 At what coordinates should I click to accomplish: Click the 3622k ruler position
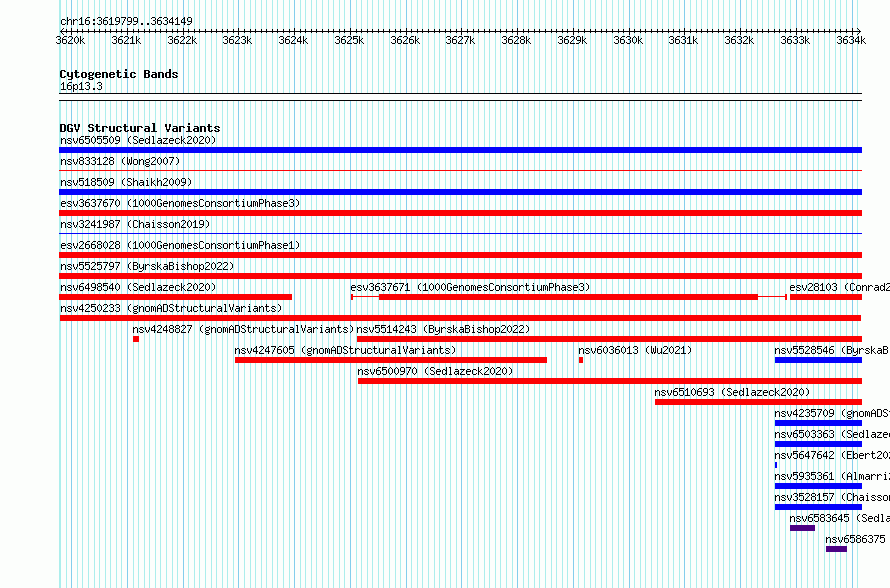182,40
